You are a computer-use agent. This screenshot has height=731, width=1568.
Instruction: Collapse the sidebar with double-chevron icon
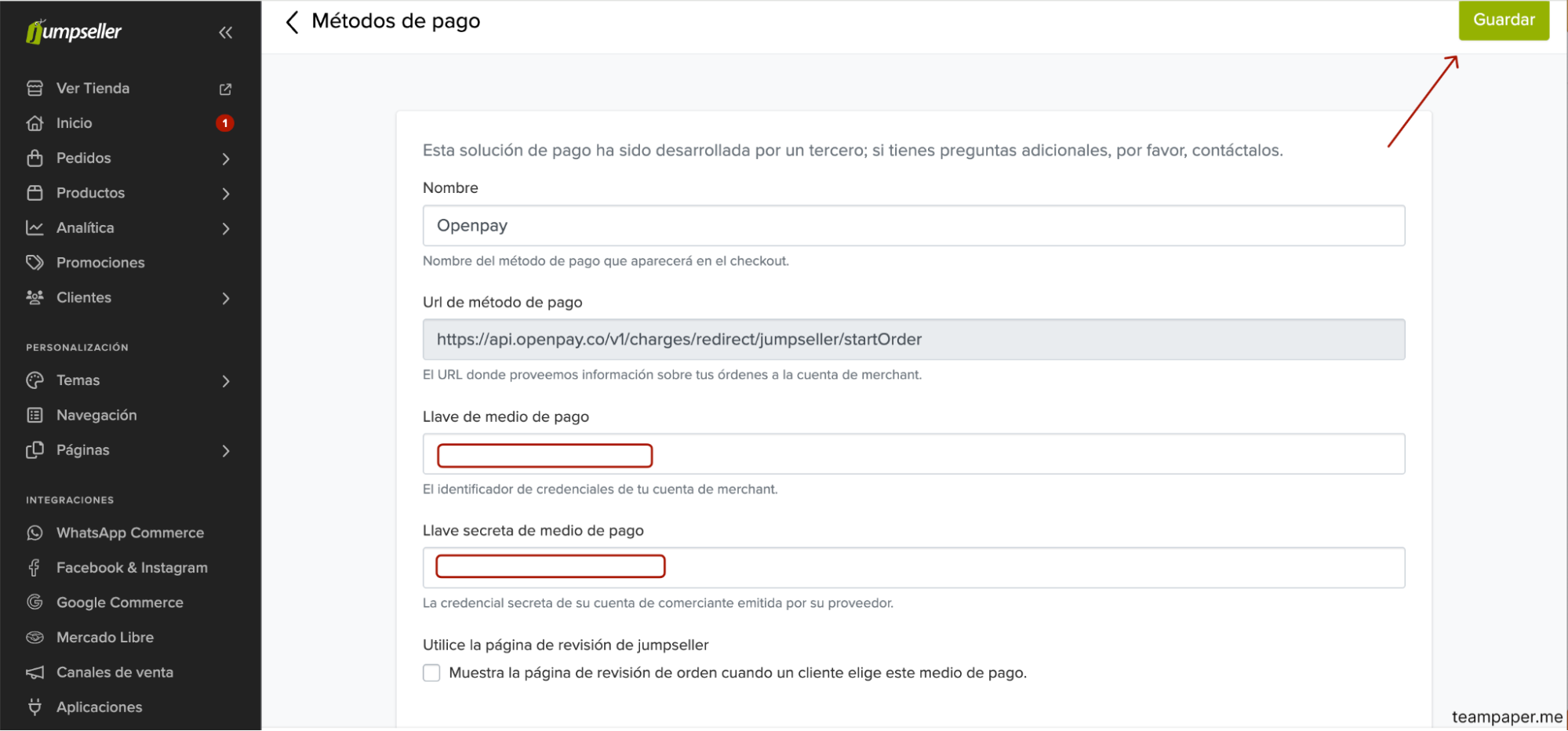[x=226, y=32]
